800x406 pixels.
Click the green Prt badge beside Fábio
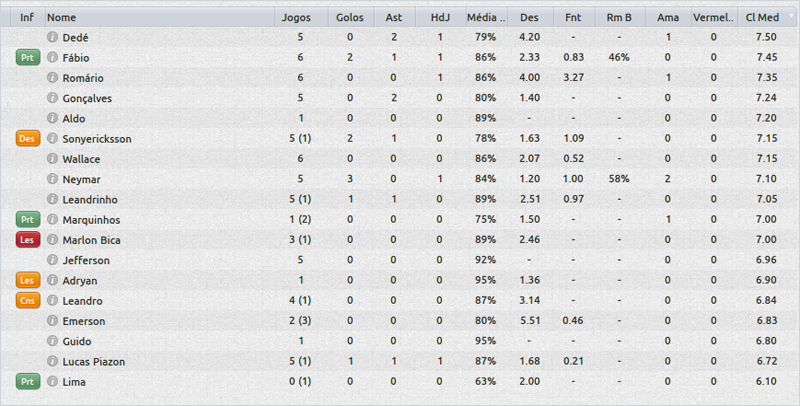click(27, 58)
